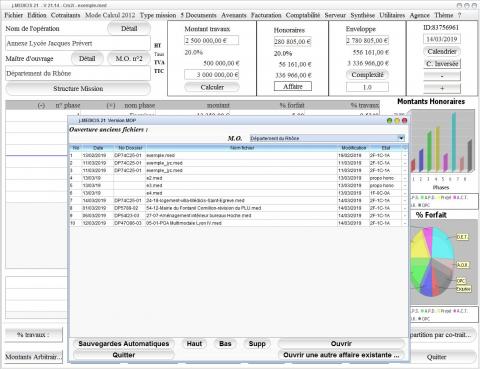Open the 5 Documents menu

point(198,15)
